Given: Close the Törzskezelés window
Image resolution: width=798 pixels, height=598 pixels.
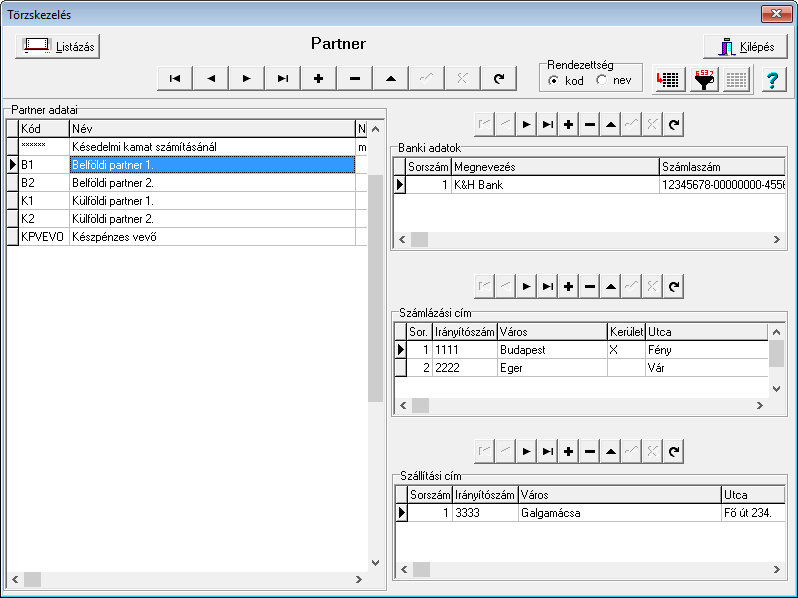Looking at the screenshot, I should [776, 14].
